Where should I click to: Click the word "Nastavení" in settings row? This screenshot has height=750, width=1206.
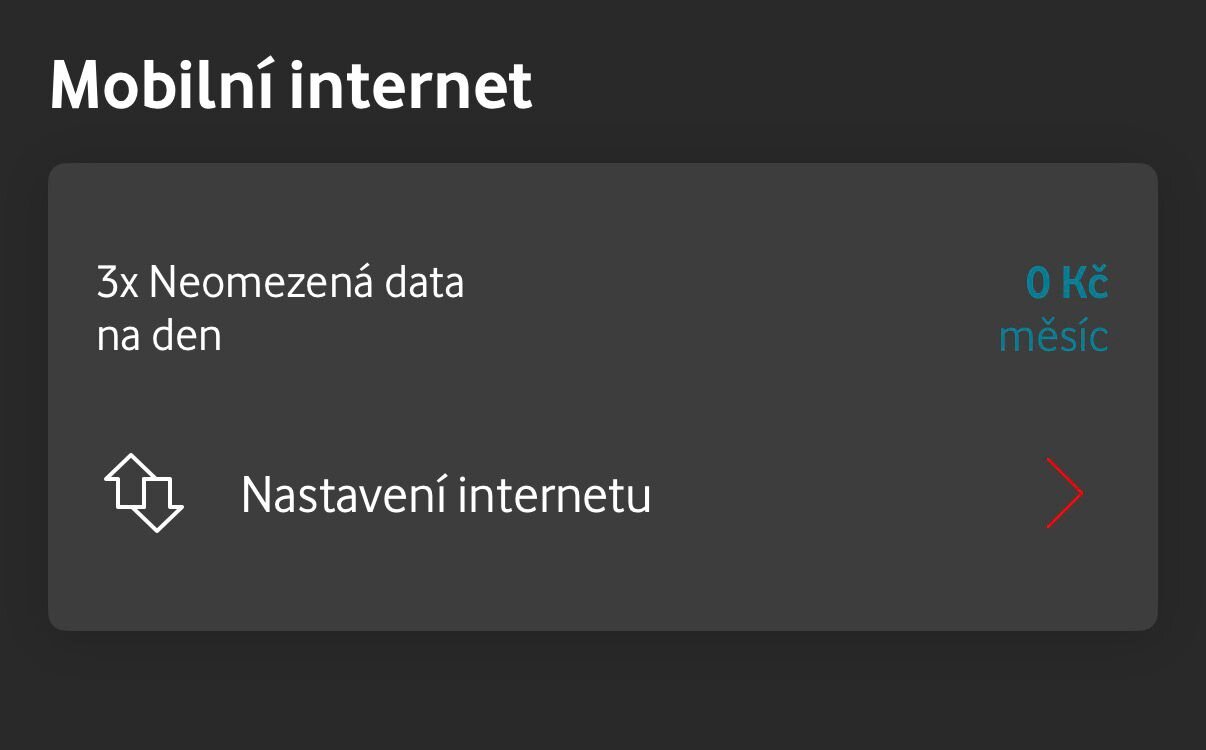click(342, 495)
